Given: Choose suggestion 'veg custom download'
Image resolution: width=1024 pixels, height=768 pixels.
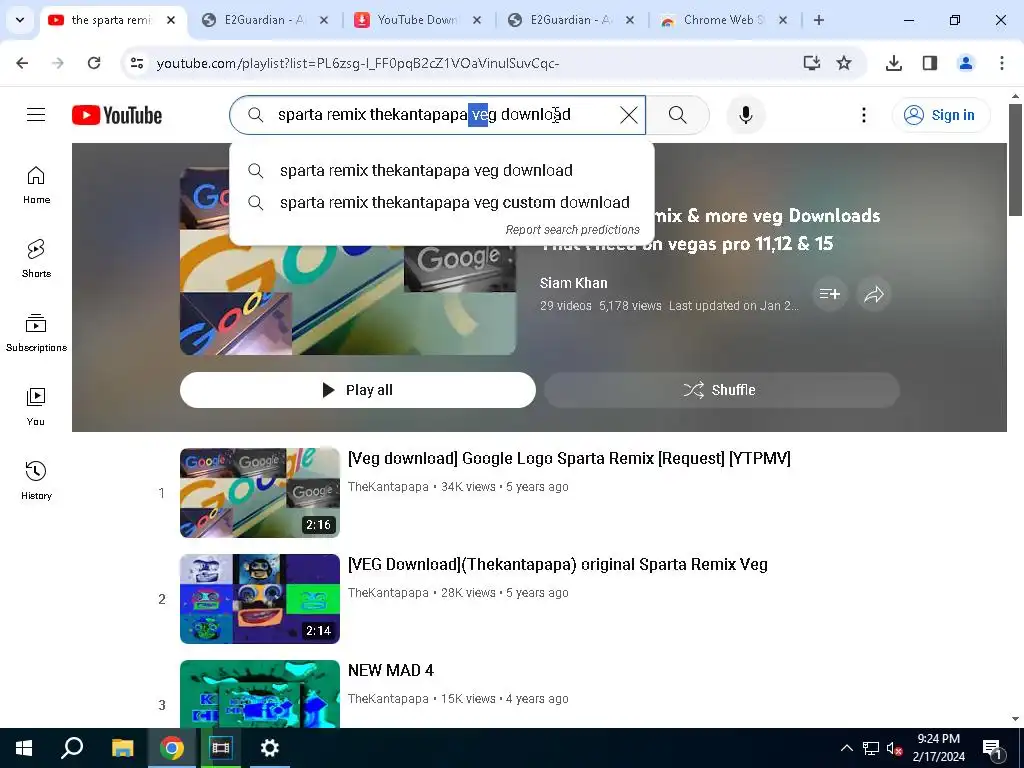Looking at the screenshot, I should (441, 202).
